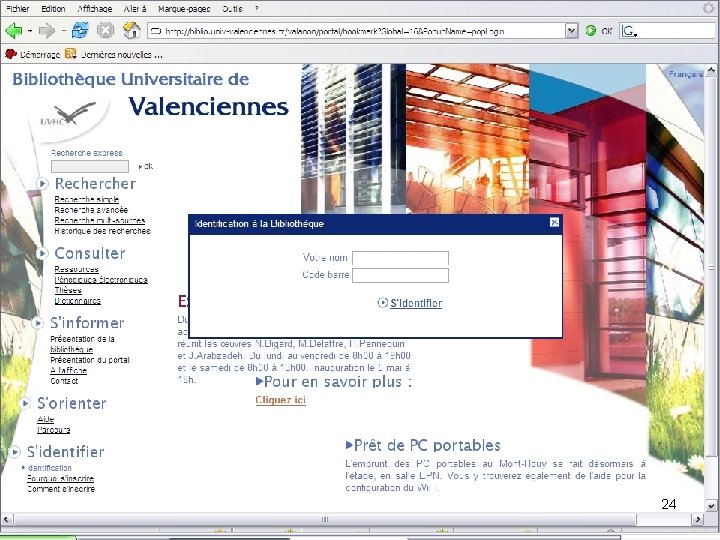
Task: Open the Aller à menu
Action: (135, 8)
